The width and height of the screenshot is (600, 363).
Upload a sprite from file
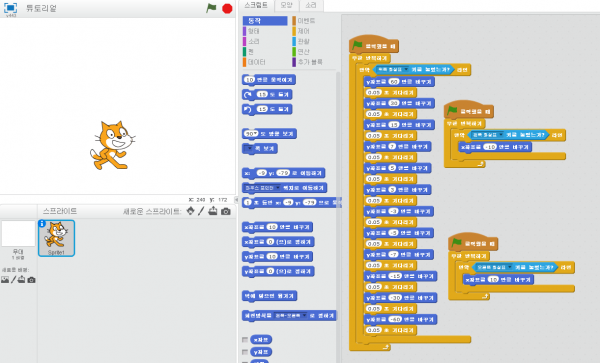pos(213,211)
